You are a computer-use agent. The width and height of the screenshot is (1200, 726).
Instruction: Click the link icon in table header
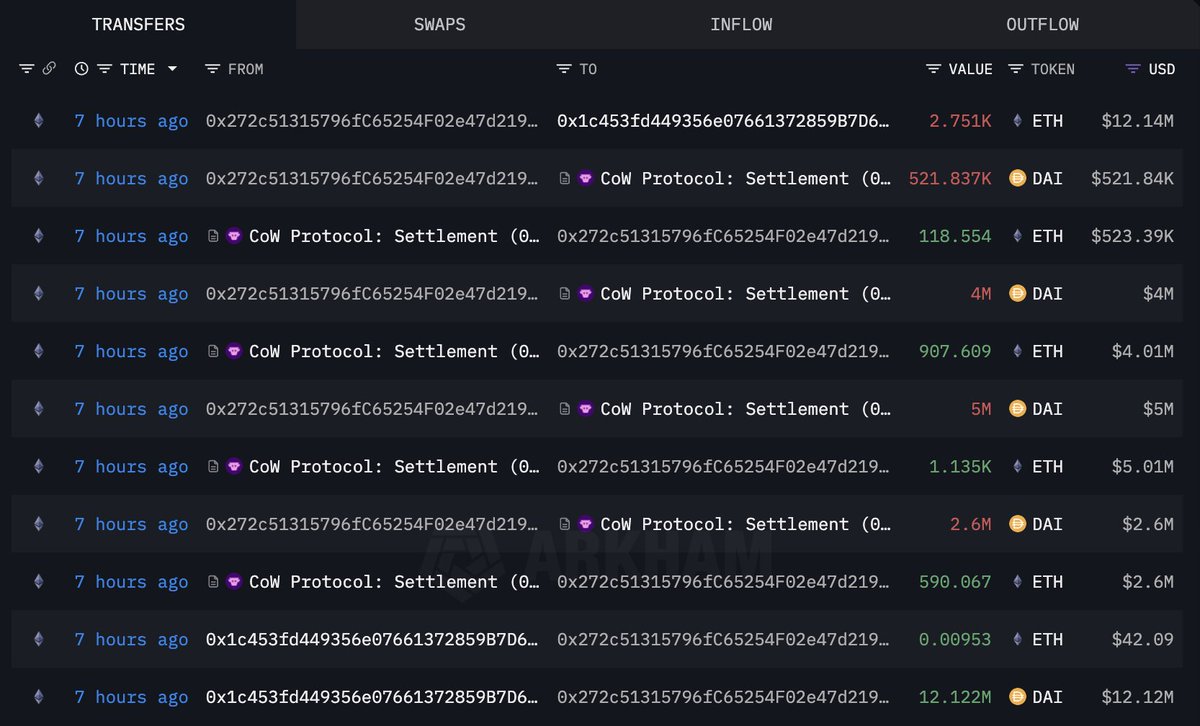49,69
